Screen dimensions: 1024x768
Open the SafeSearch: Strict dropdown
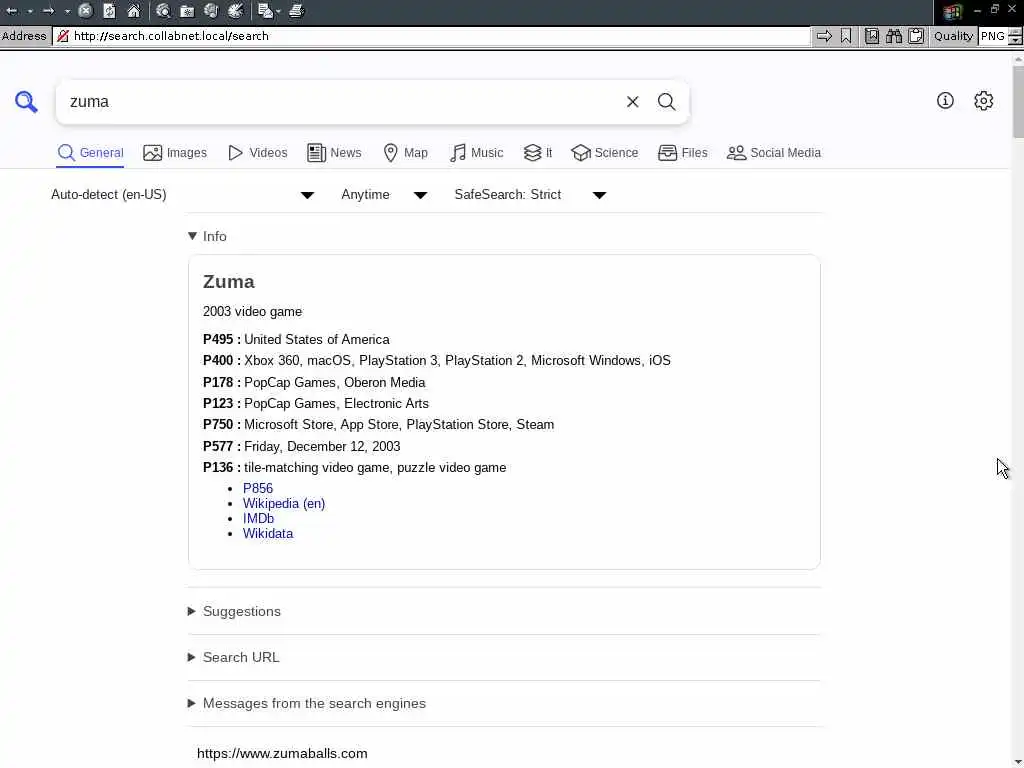530,195
